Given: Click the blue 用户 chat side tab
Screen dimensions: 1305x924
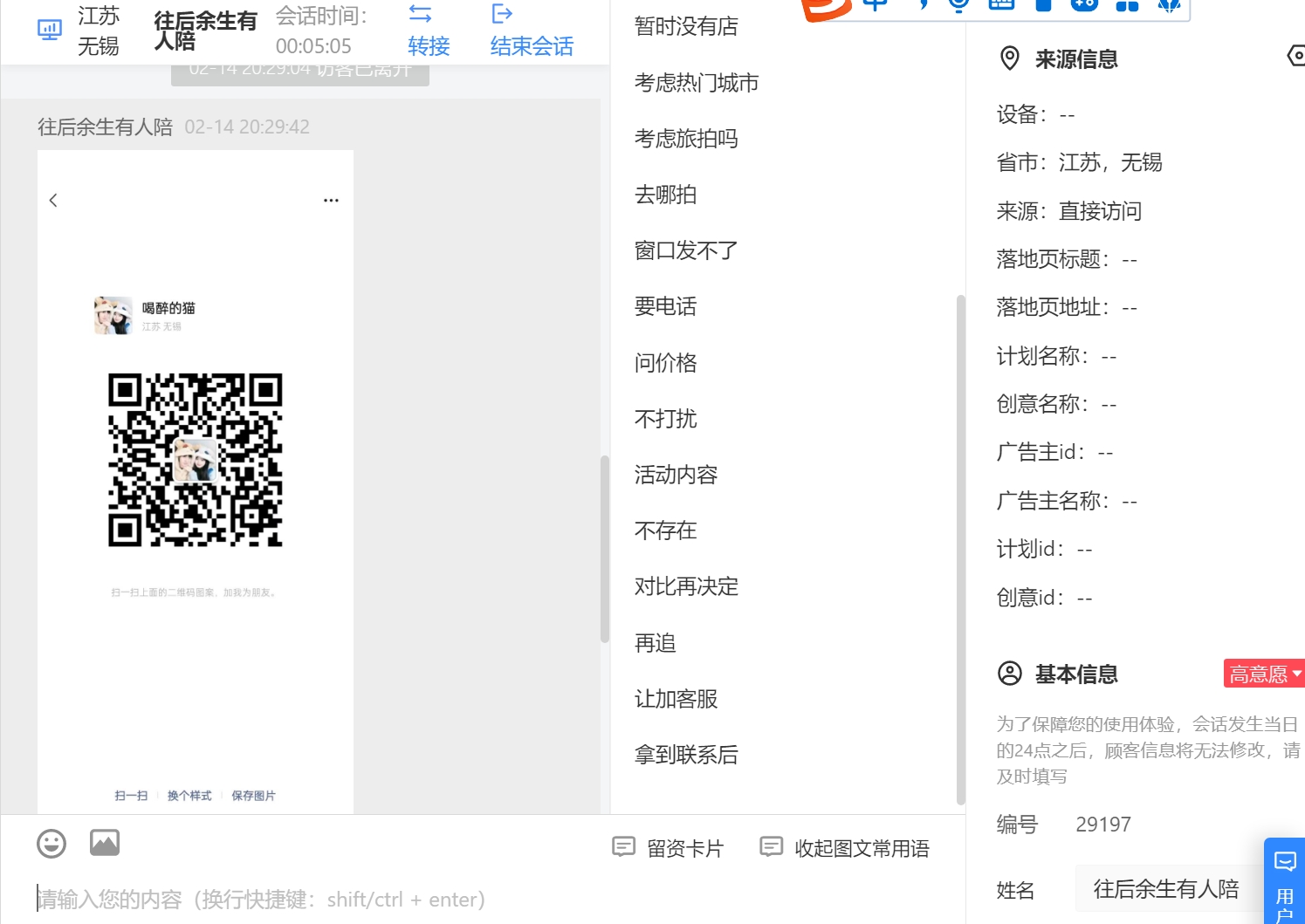Looking at the screenshot, I should 1285,881.
